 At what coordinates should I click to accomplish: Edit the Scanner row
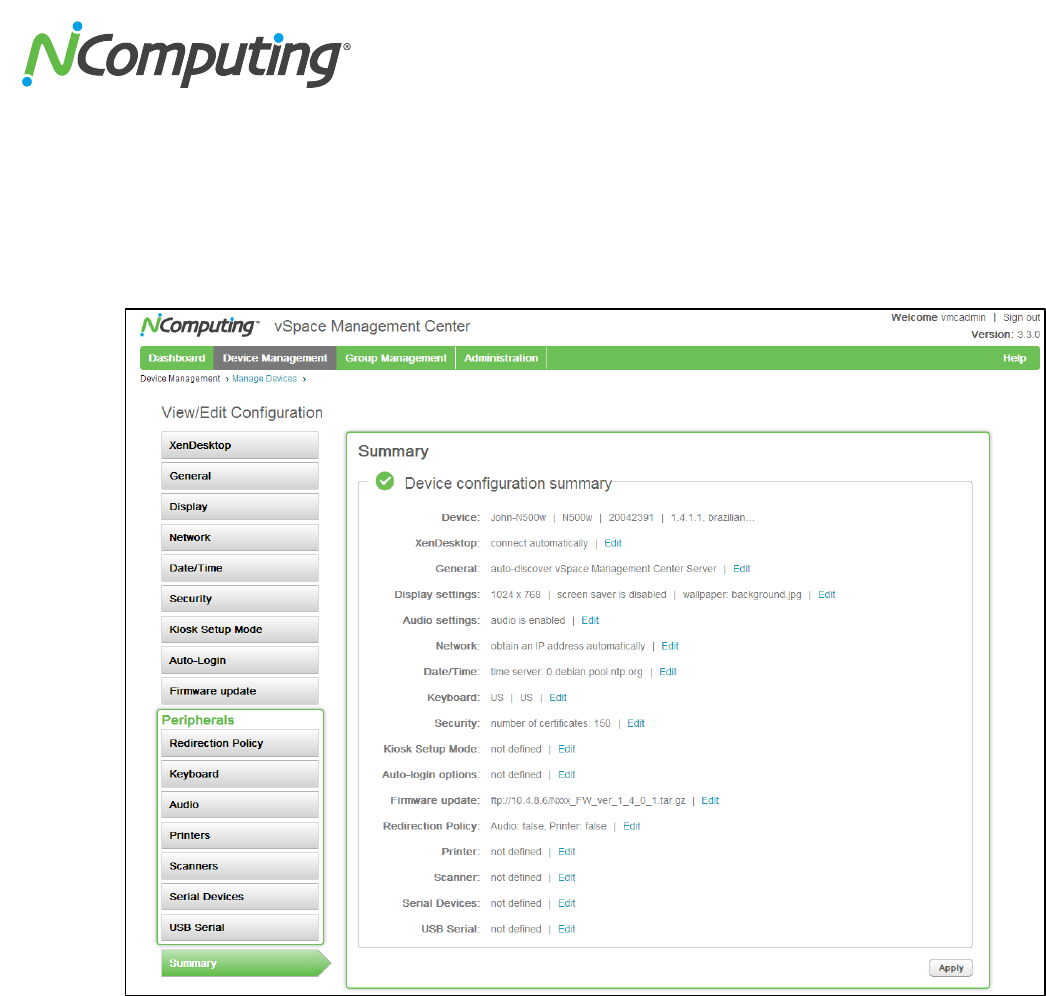pos(566,877)
